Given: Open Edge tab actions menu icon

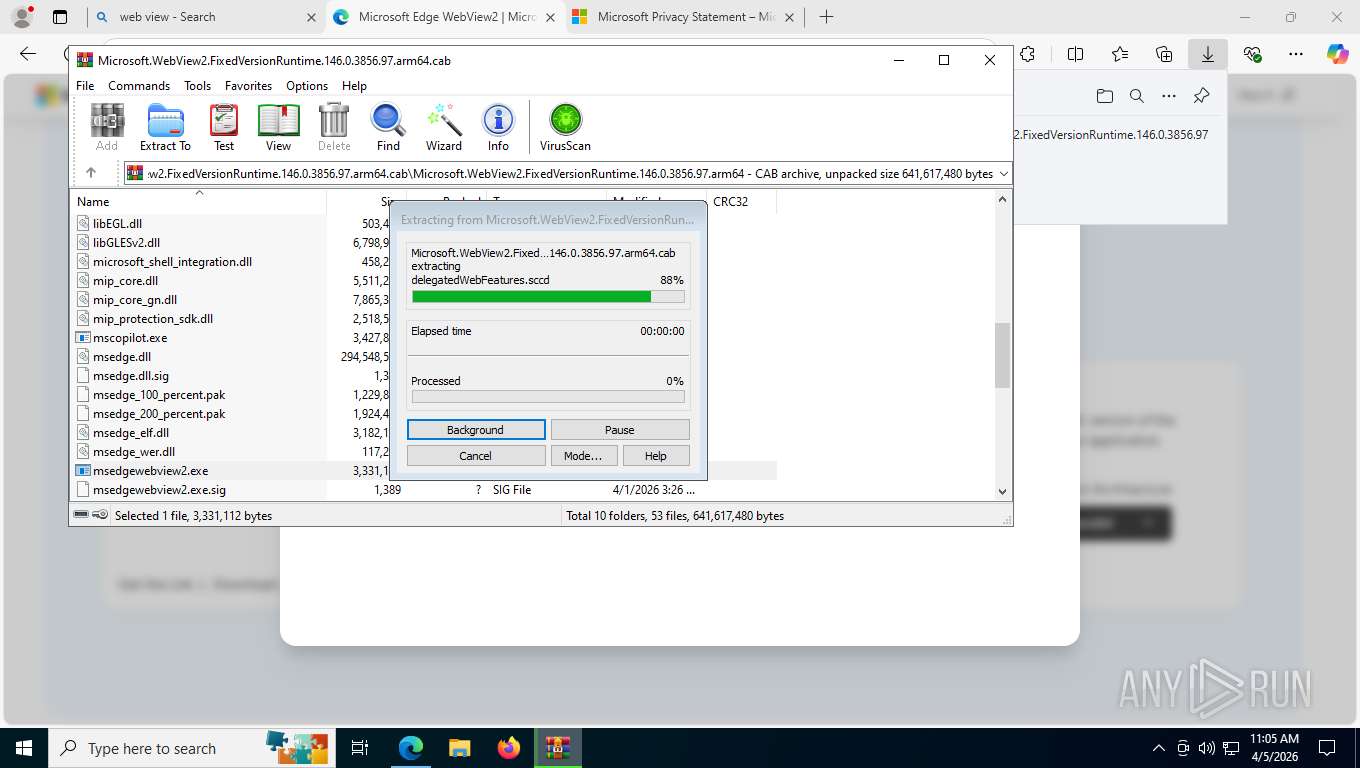Looking at the screenshot, I should click(x=60, y=17).
